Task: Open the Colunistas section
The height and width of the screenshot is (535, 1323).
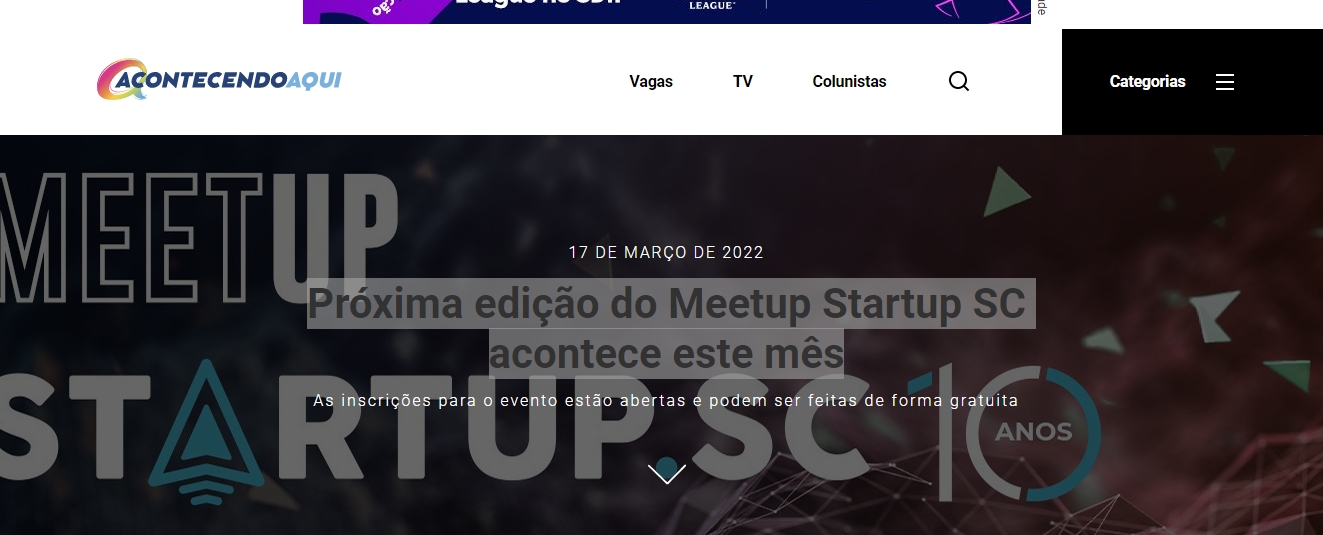Action: (x=849, y=82)
